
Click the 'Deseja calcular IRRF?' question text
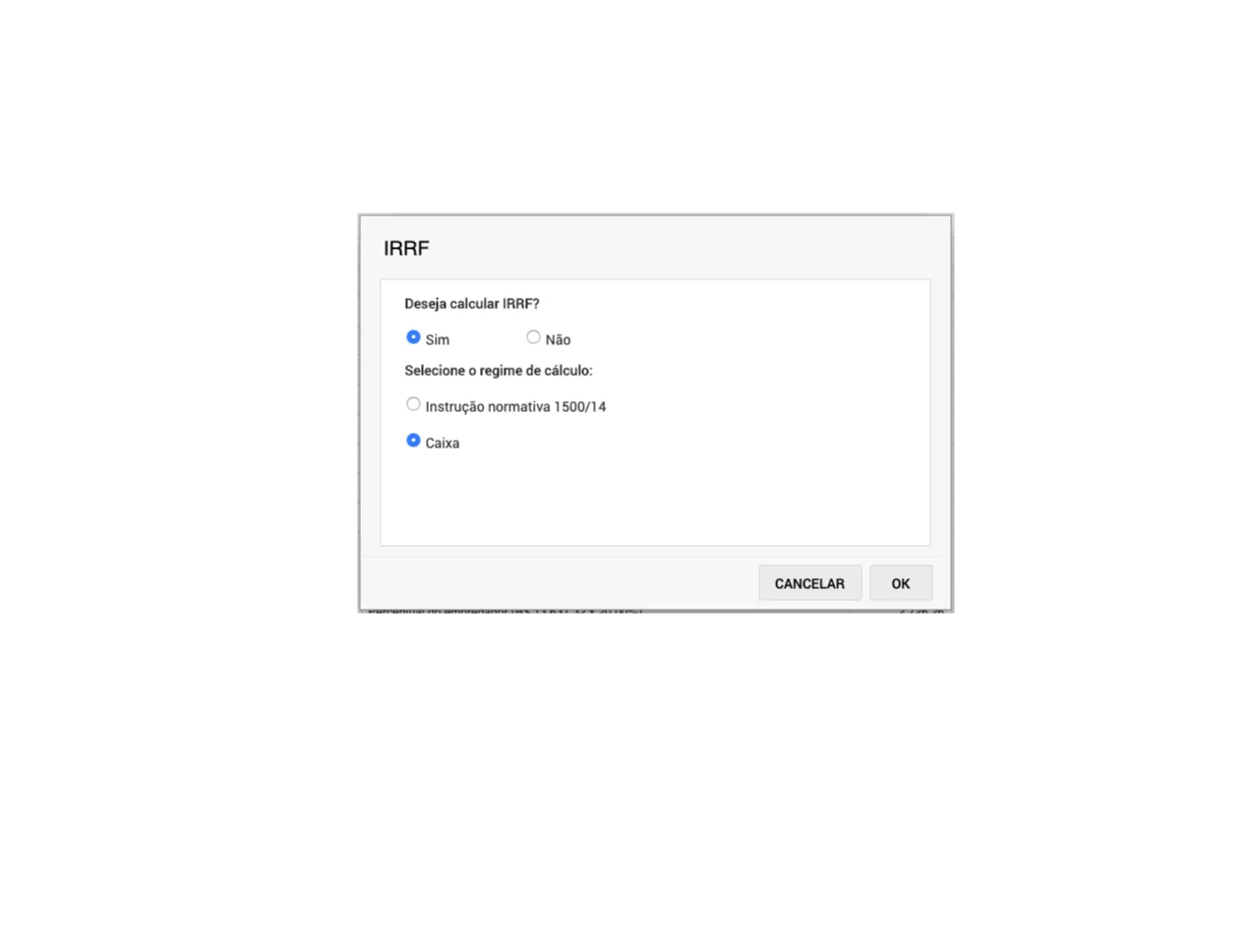(x=472, y=304)
